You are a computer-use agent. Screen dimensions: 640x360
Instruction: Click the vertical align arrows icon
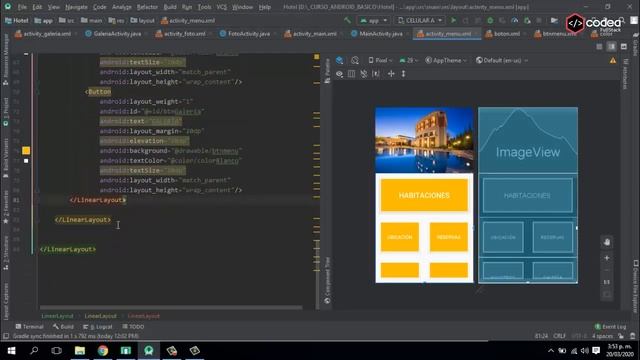[403, 74]
